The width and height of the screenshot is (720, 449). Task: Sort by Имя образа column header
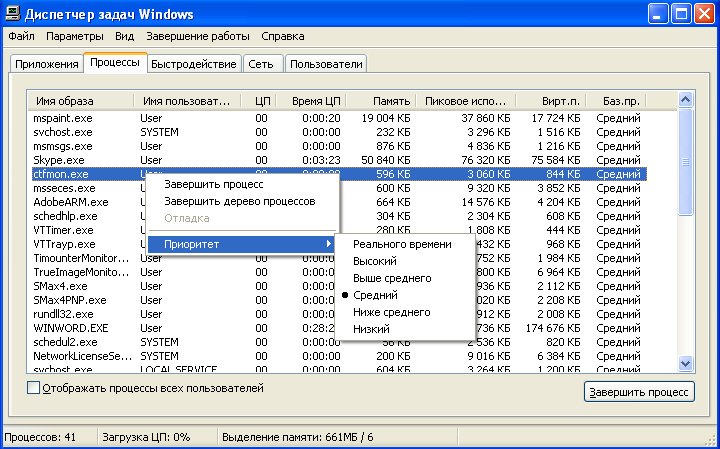click(81, 101)
